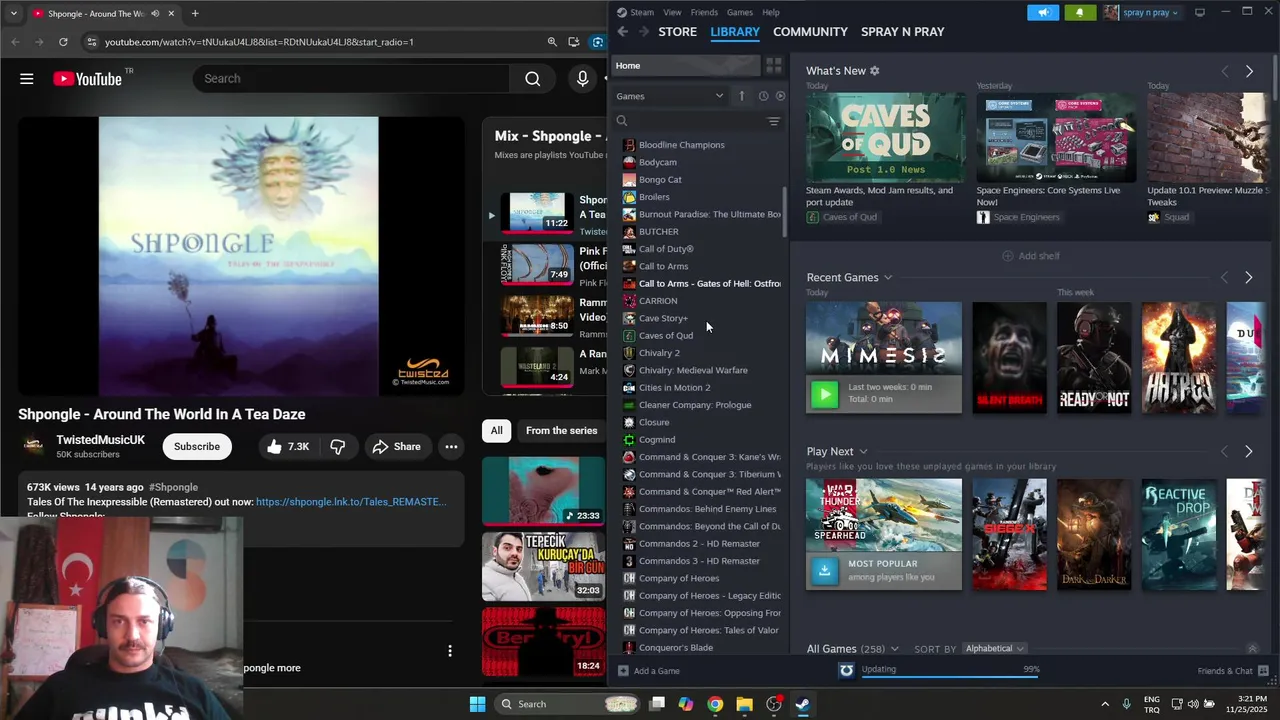Focus the YouTube search input field
This screenshot has height=720, width=1280.
pyautogui.click(x=350, y=79)
